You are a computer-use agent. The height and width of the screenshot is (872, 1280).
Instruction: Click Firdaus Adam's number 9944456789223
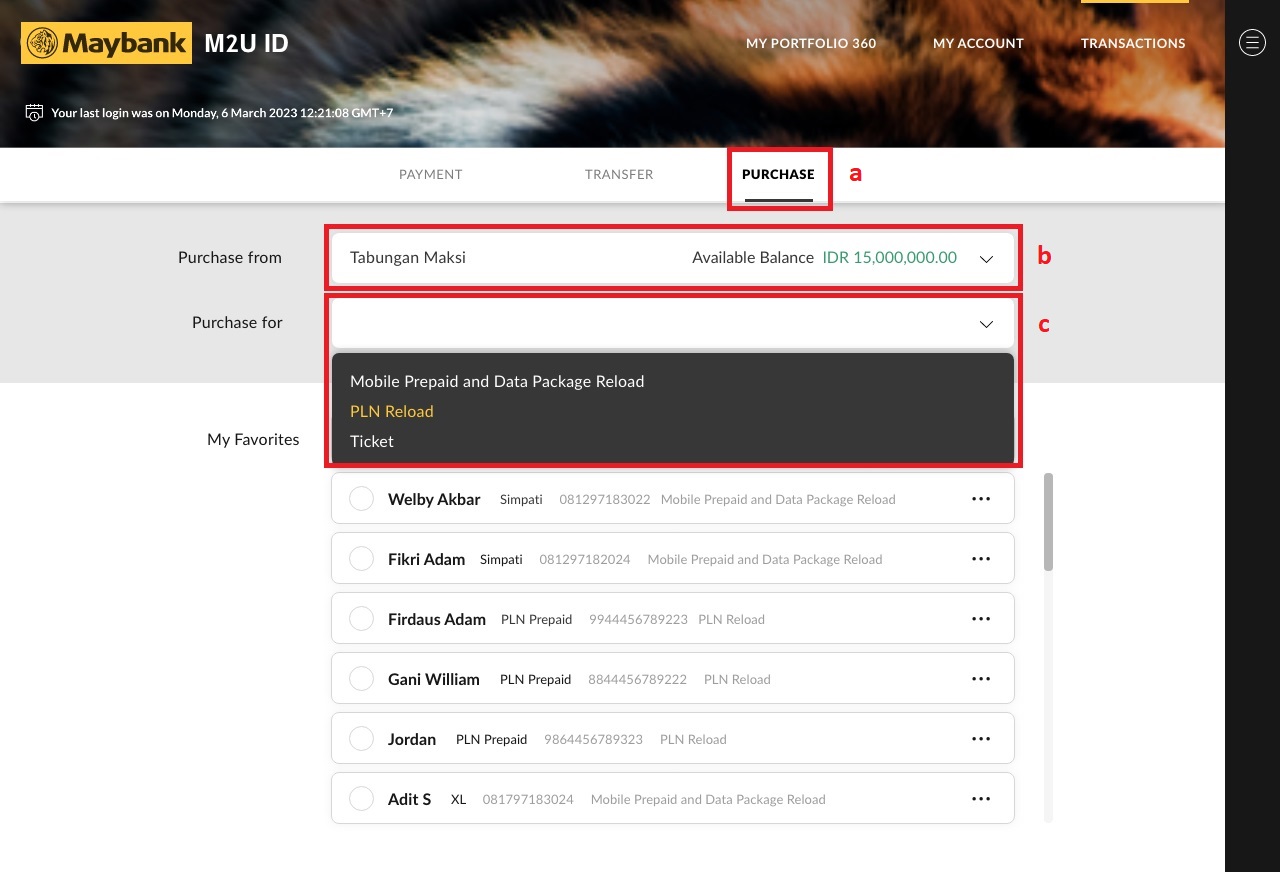coord(638,619)
